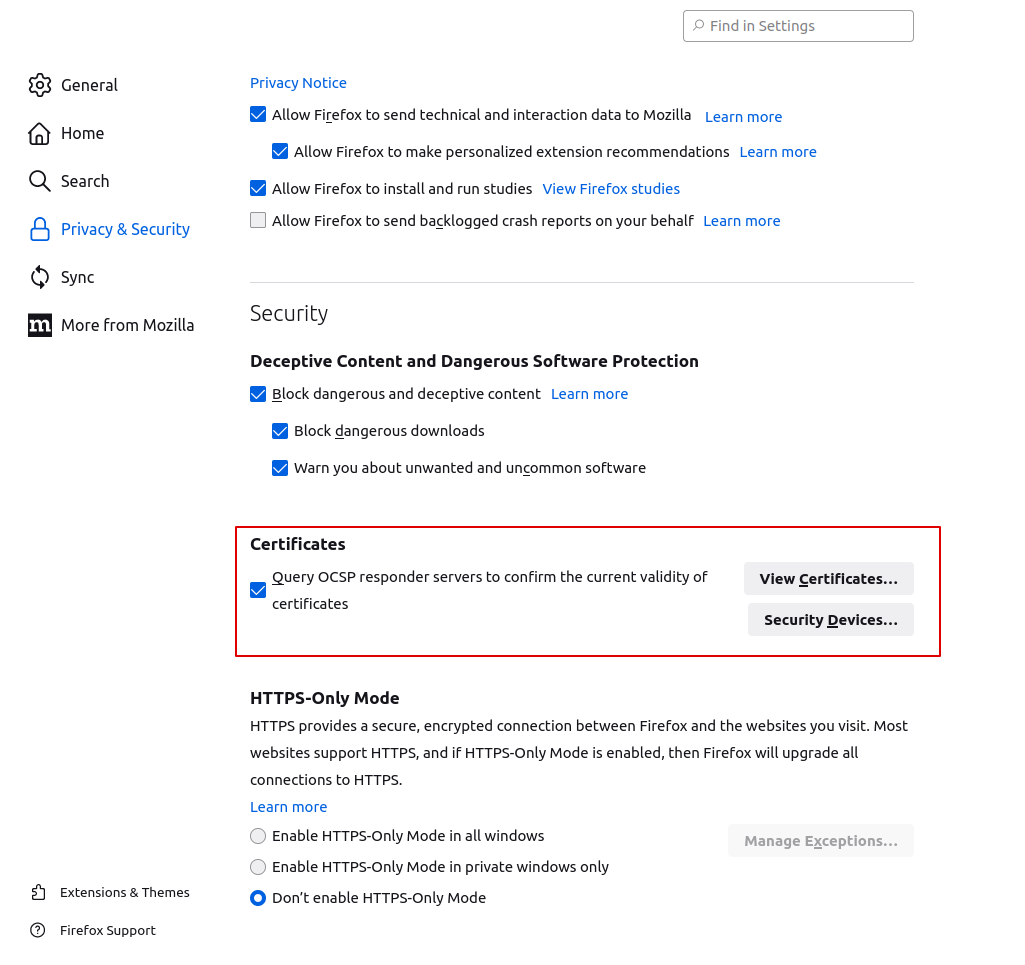Click the Privacy & Security lock icon
The width and height of the screenshot is (1025, 965).
point(39,229)
